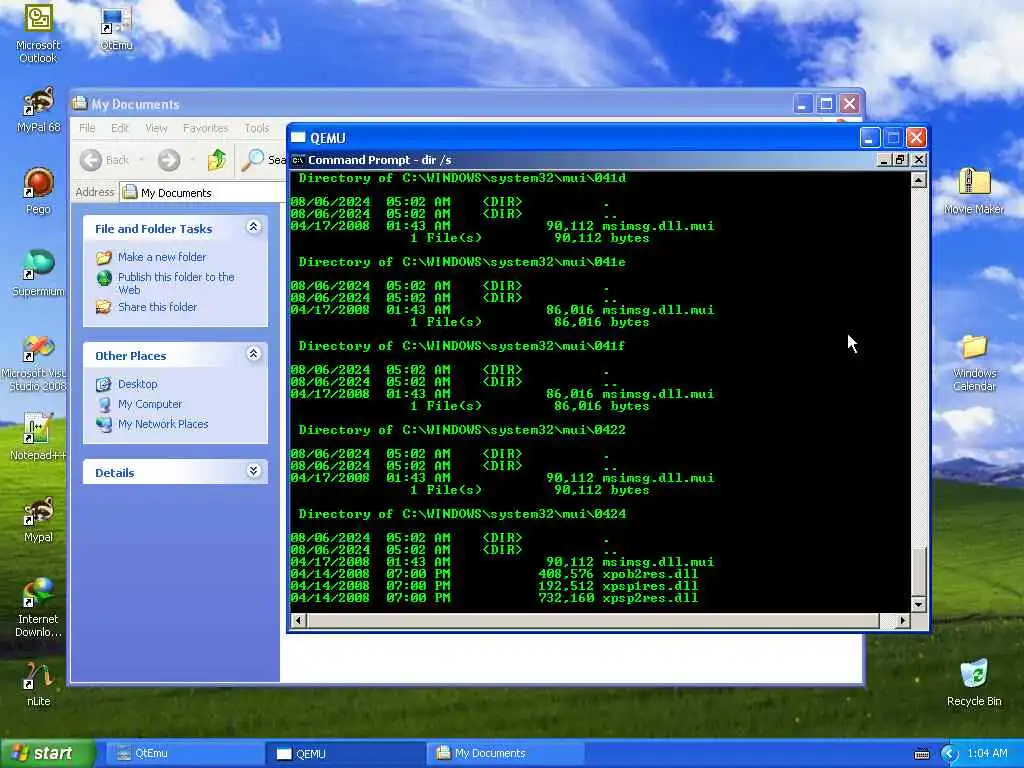1024x768 pixels.
Task: Click the Command Prompt system menu icon
Action: (298, 160)
